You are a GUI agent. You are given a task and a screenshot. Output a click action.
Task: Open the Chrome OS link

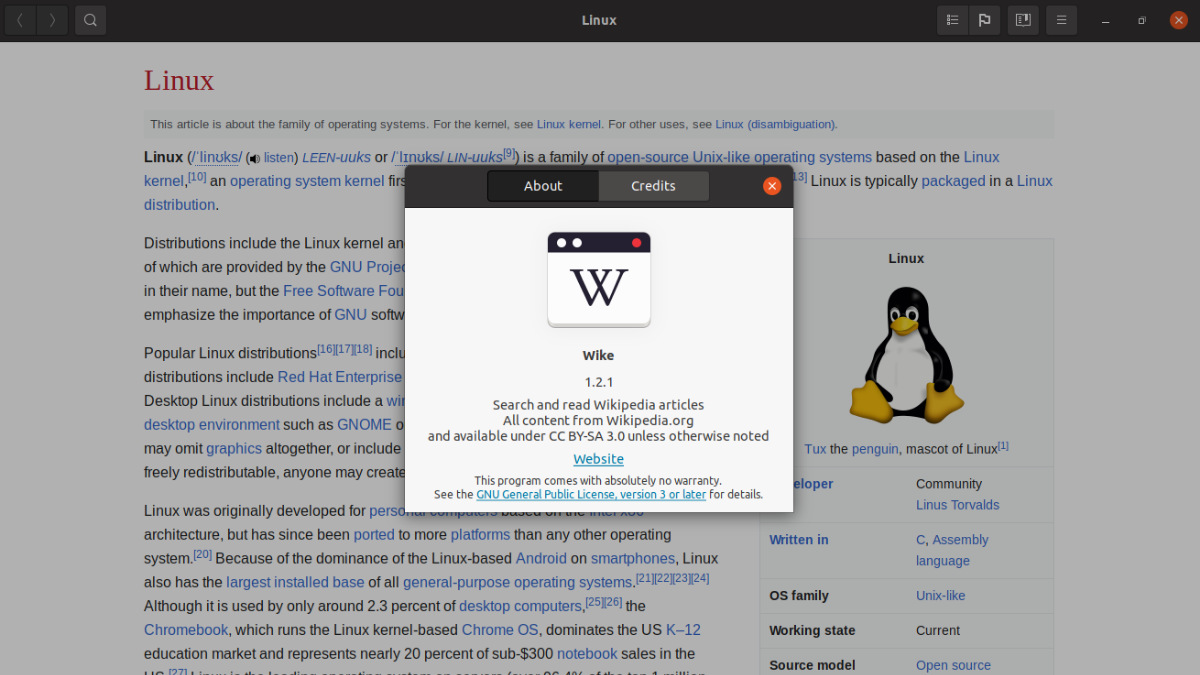pos(500,630)
